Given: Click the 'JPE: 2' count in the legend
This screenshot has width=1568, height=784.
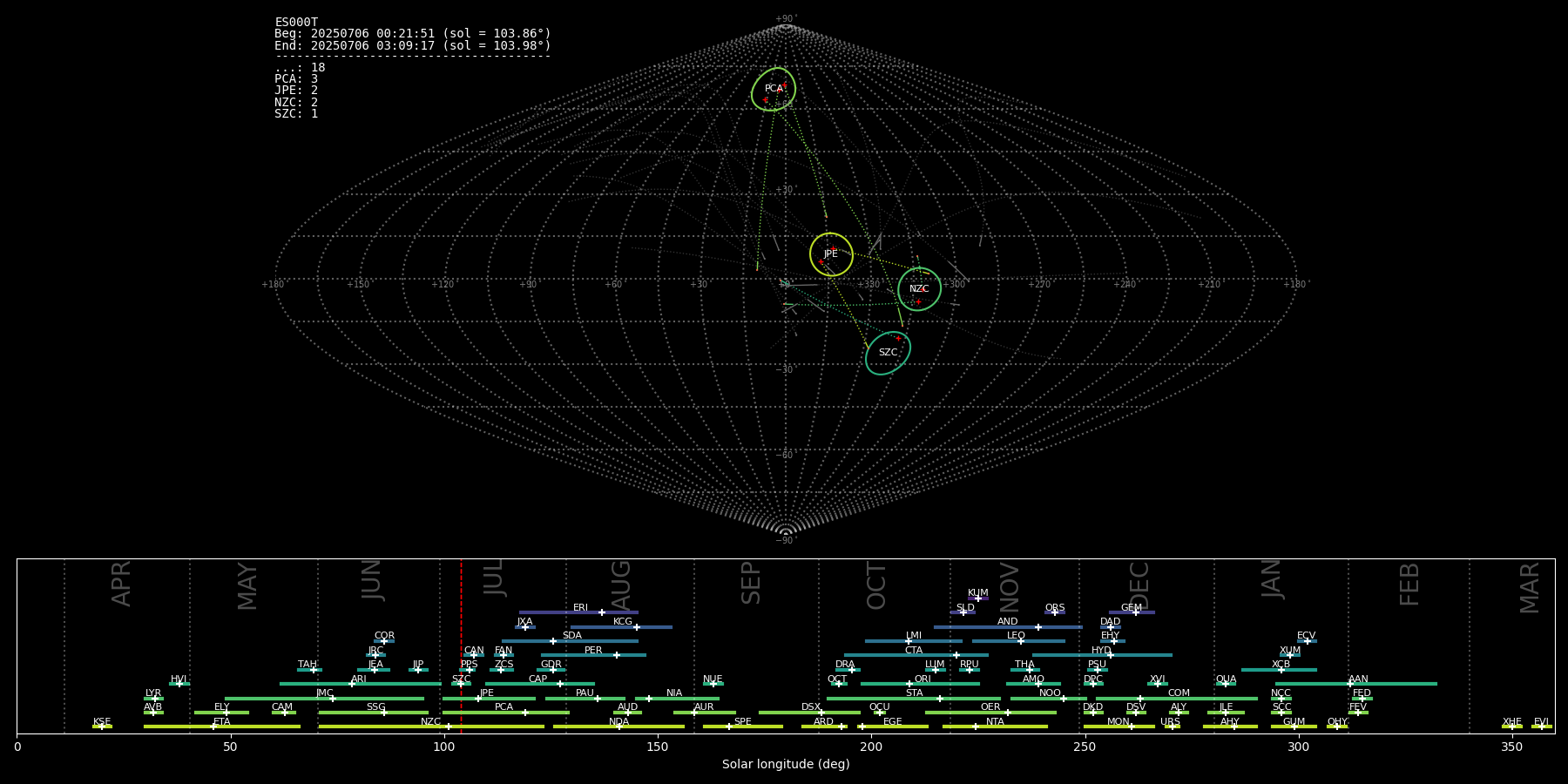Looking at the screenshot, I should click(x=296, y=90).
